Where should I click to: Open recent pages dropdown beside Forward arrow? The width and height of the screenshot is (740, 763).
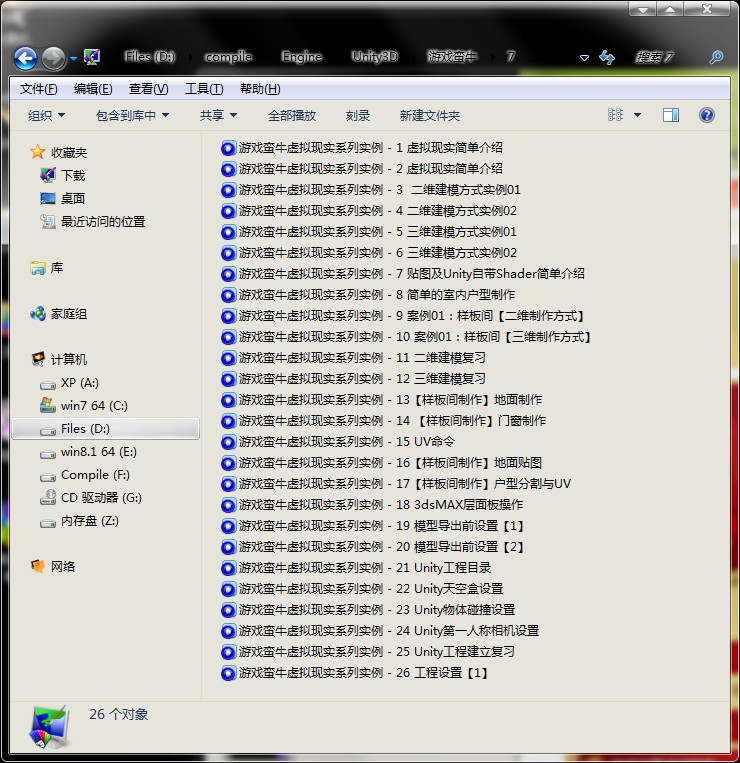(x=73, y=58)
